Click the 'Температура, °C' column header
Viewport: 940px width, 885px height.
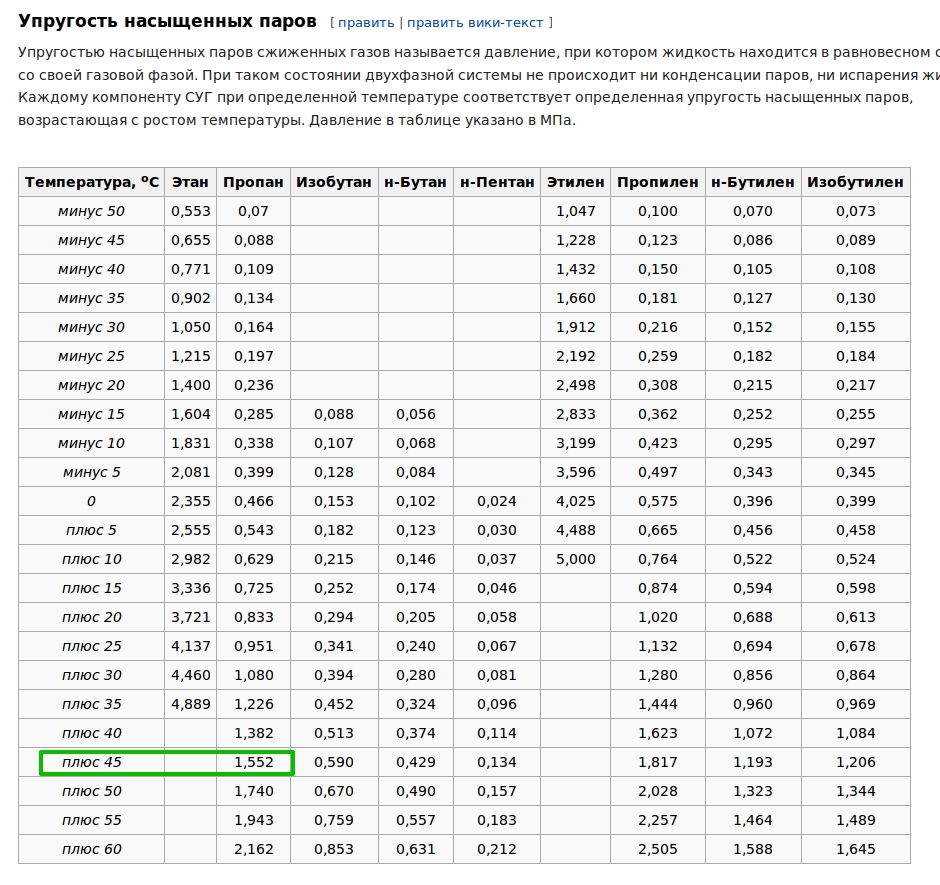(92, 182)
